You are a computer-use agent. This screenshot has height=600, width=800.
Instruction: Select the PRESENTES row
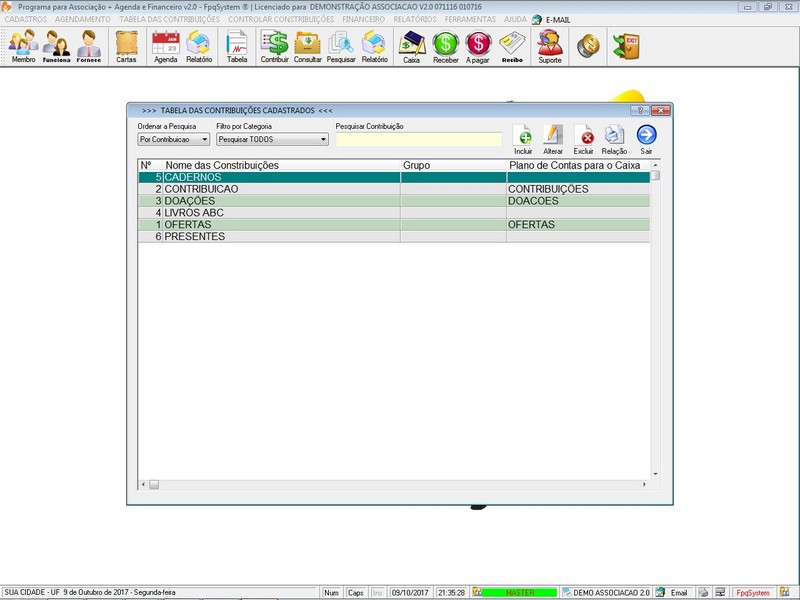[394, 236]
